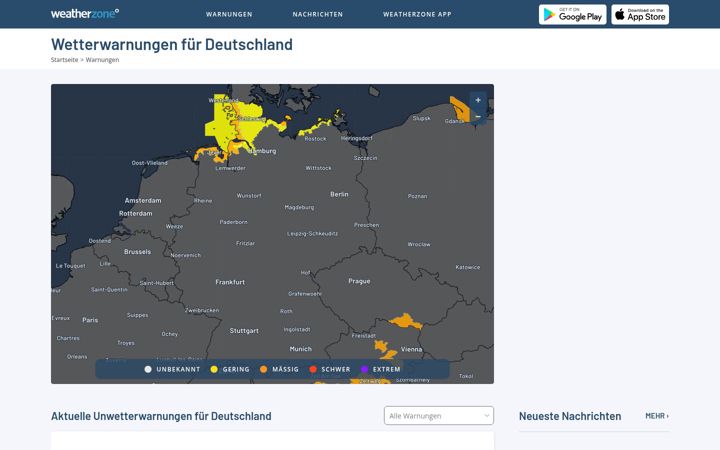
Task: Click the Unbekannt white legend dot
Action: coord(148,369)
